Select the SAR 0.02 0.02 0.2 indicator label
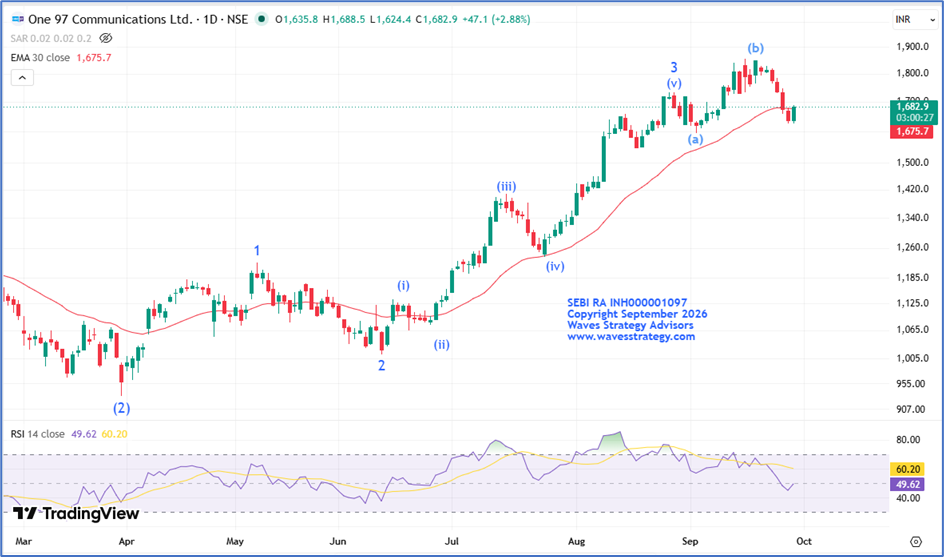 coord(51,39)
